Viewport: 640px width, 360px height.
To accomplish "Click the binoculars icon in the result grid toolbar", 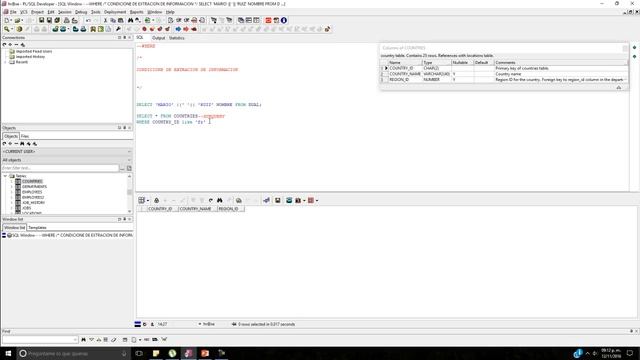I will (x=220, y=200).
